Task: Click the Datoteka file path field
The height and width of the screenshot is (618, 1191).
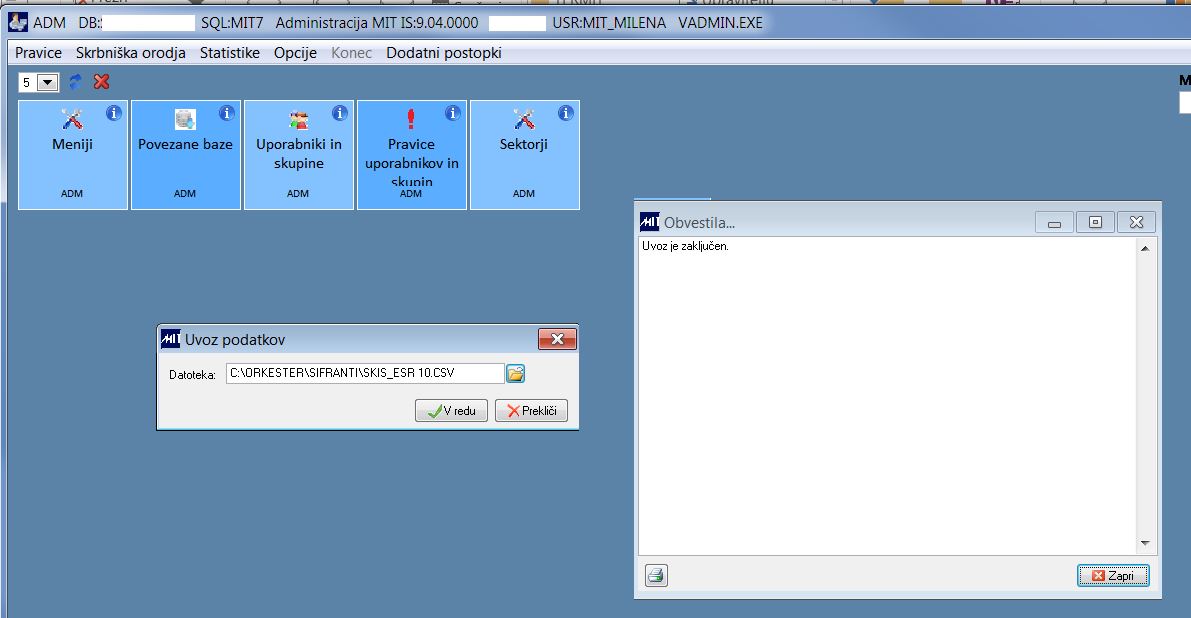Action: (365, 373)
